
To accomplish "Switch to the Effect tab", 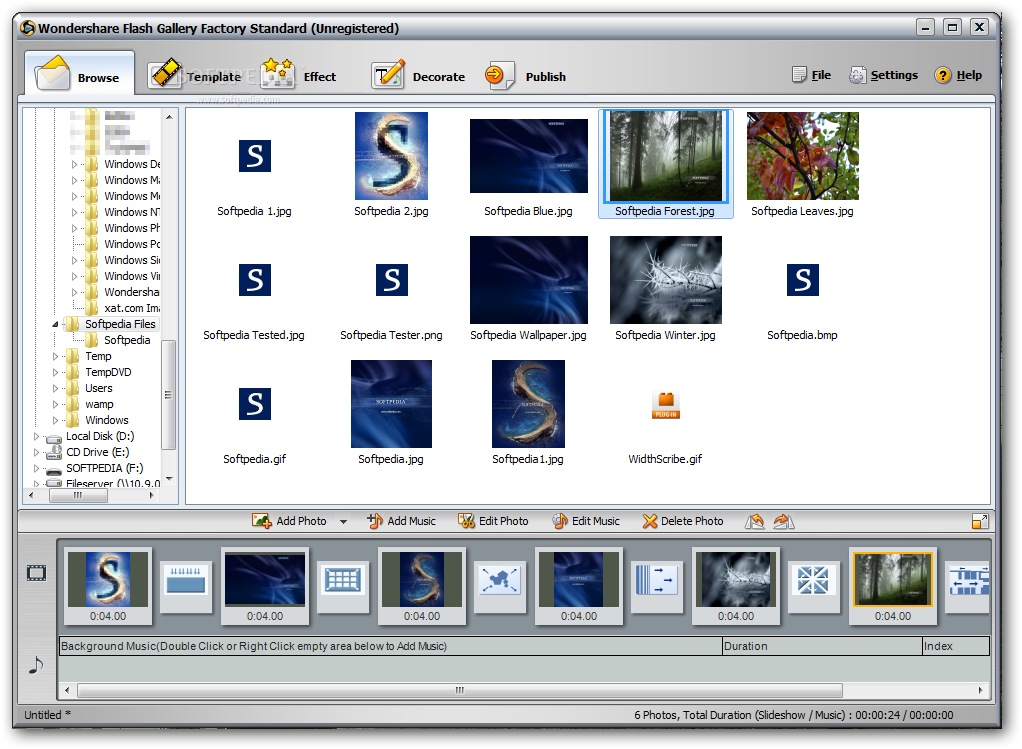I will click(x=299, y=76).
